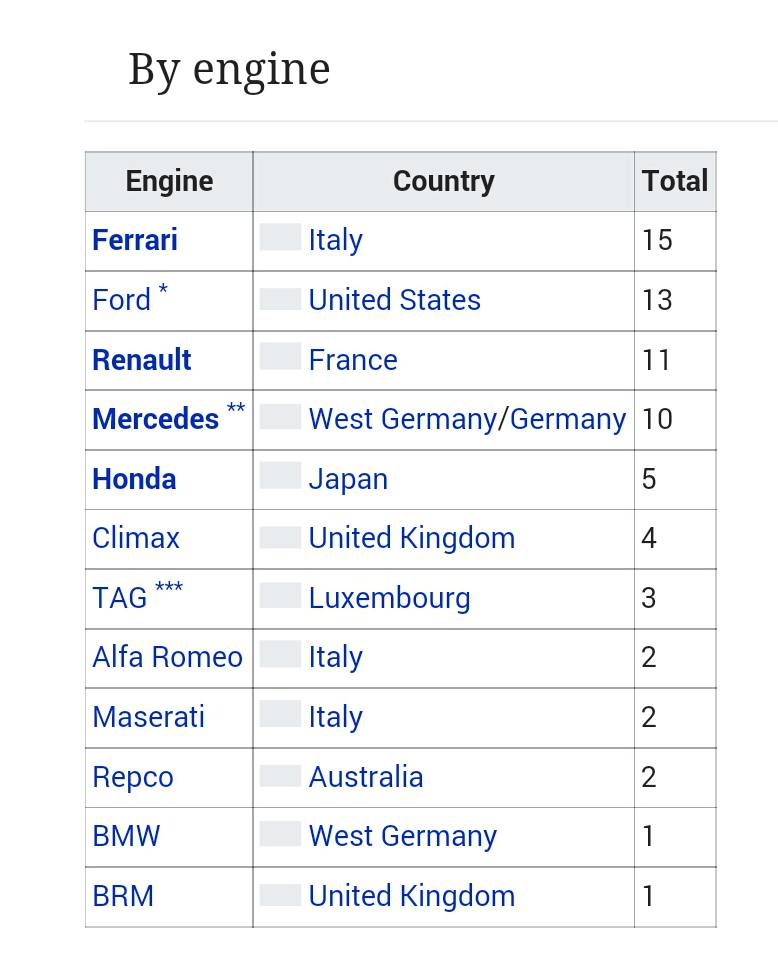The image size is (778, 959).
Task: Click the Total column header
Action: coord(675,181)
